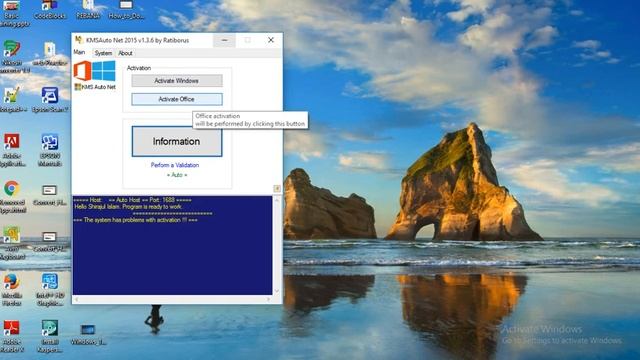
Task: Click console vertical scrollbar up arrow
Action: point(277,200)
